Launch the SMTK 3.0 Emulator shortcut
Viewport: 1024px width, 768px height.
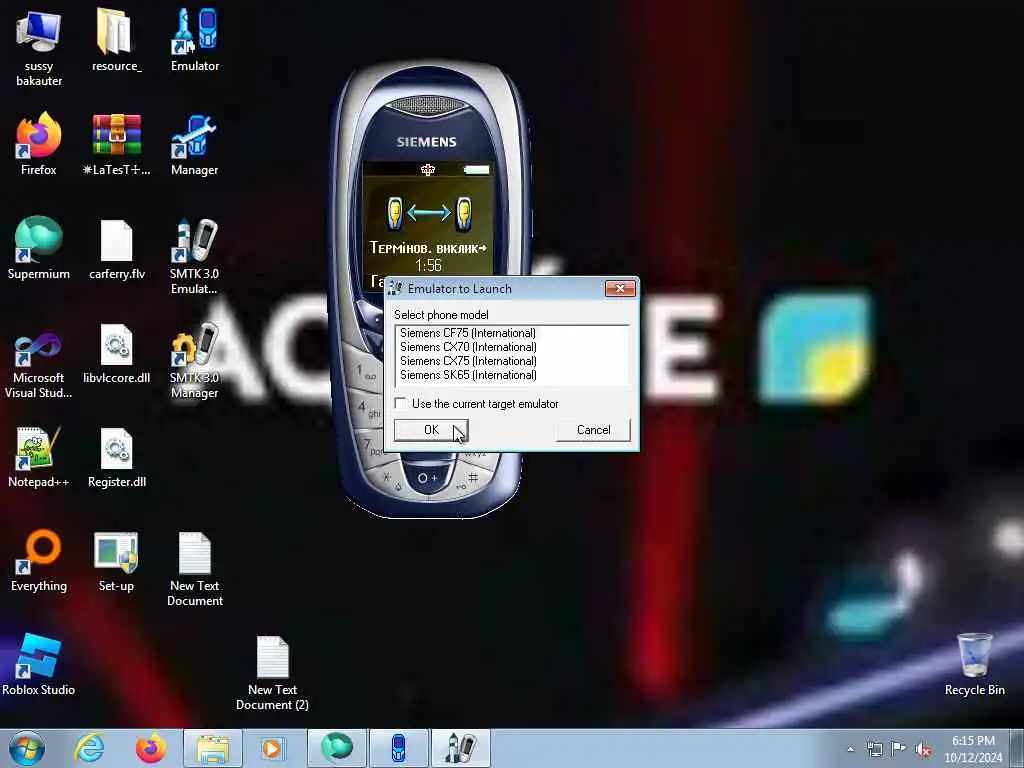click(195, 255)
